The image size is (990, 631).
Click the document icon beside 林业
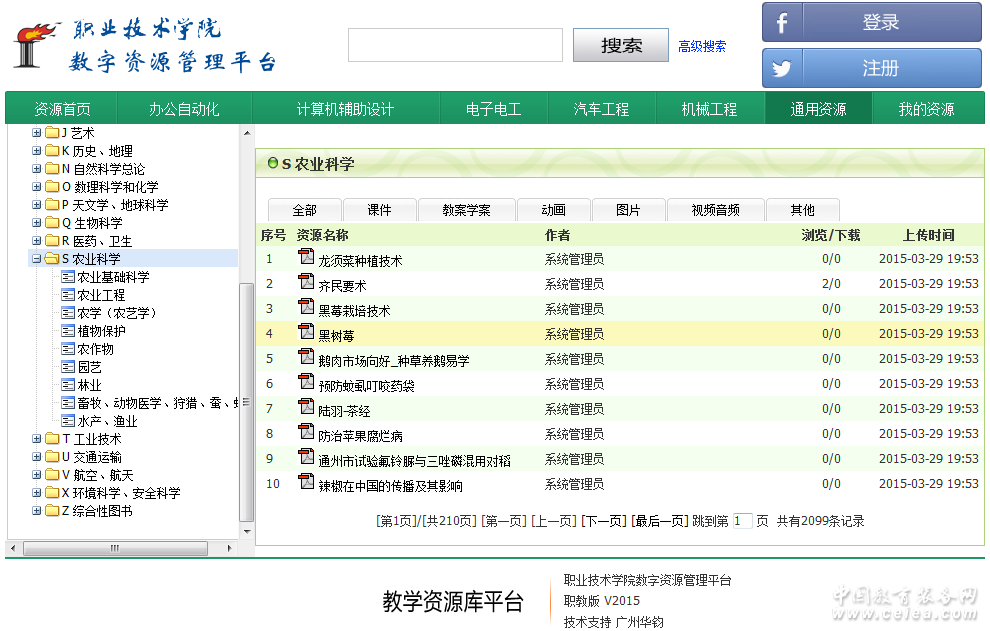68,385
